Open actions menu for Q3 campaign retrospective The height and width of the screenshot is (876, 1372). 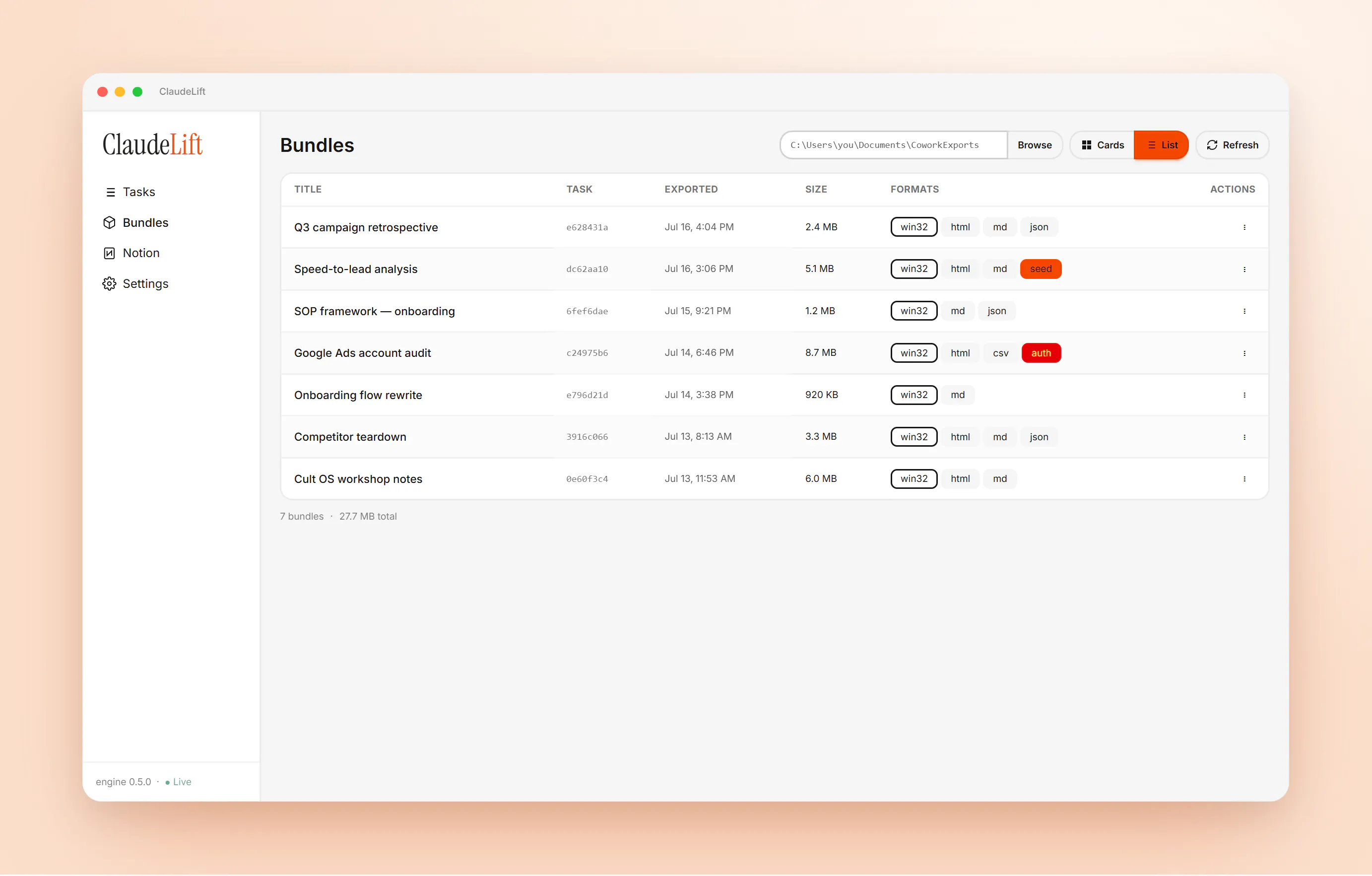pos(1244,227)
